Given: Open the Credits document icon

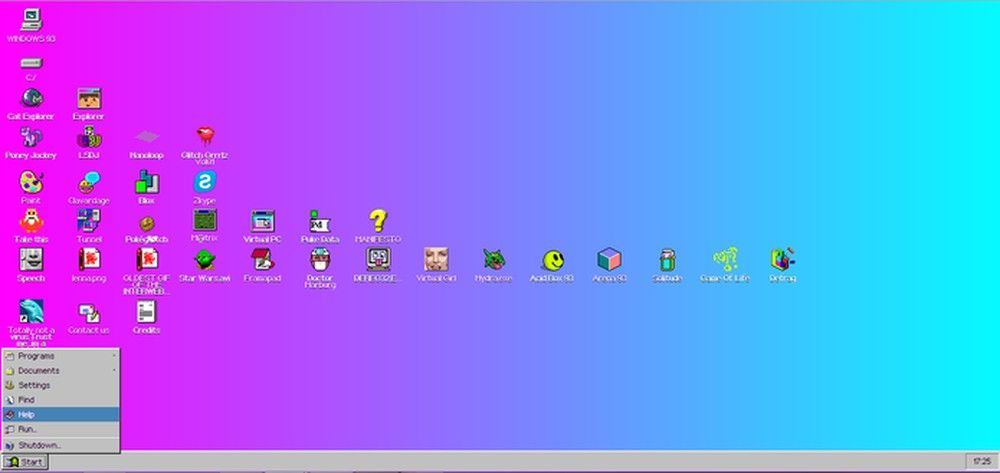Looking at the screenshot, I should click(x=147, y=312).
